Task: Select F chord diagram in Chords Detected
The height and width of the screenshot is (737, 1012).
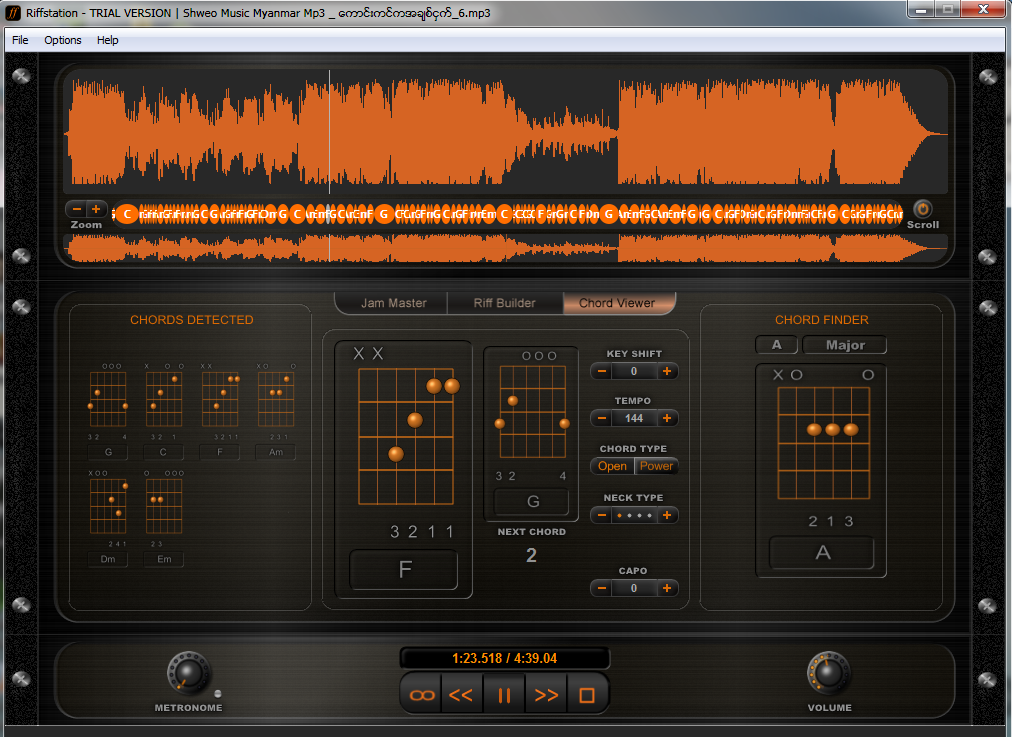Action: coord(219,399)
